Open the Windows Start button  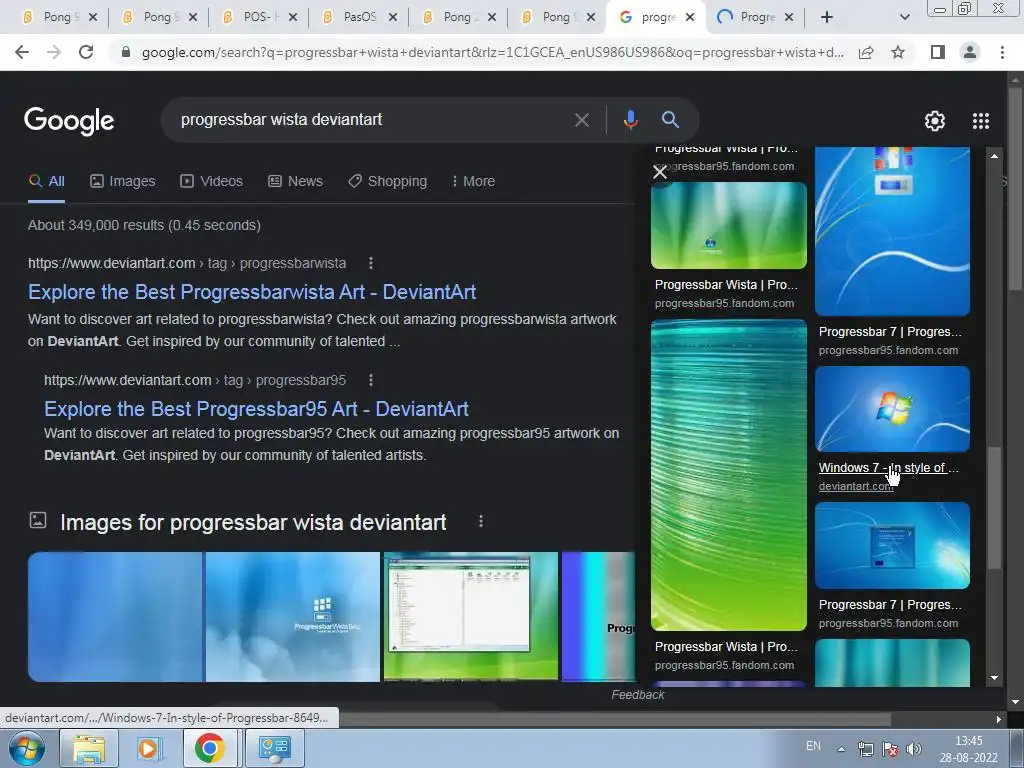27,748
